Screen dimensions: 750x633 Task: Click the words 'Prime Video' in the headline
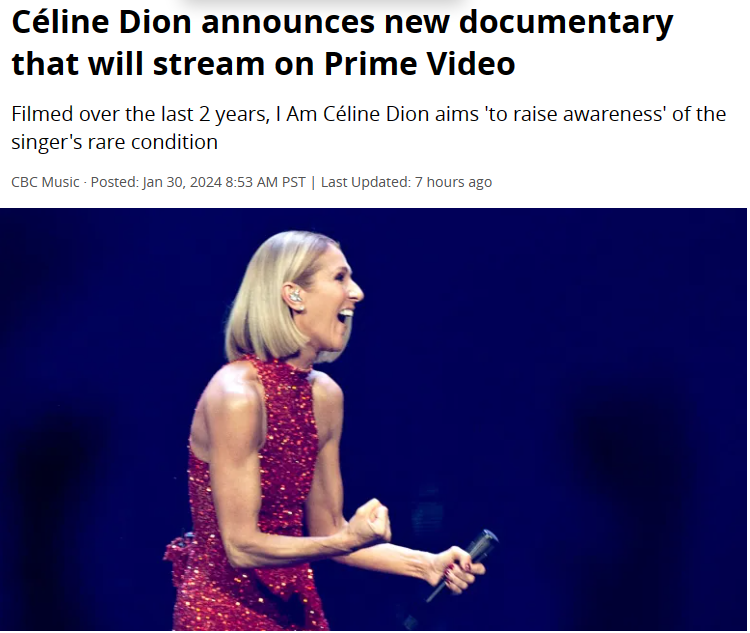click(x=419, y=64)
